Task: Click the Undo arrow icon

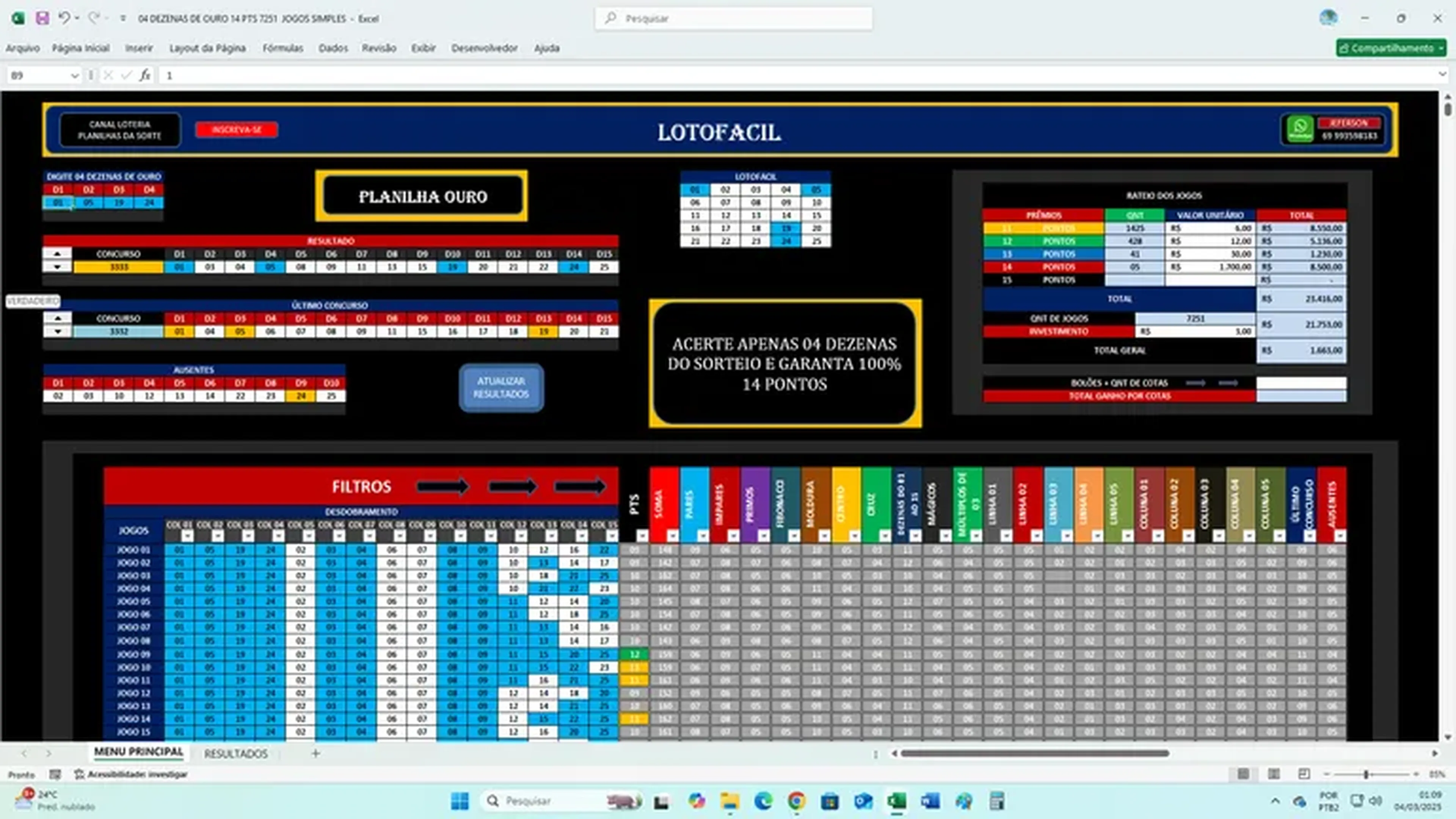Action: [64, 18]
